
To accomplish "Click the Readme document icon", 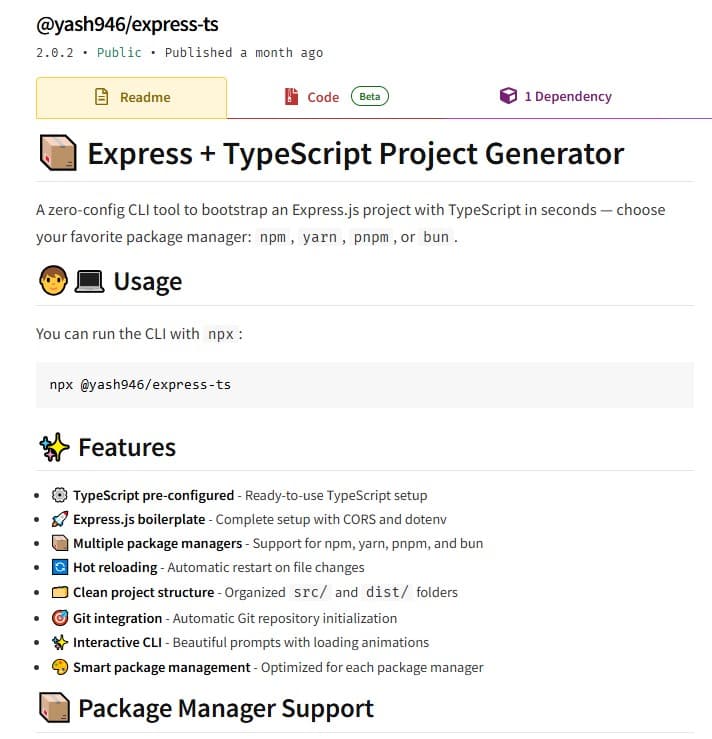I will 101,97.
